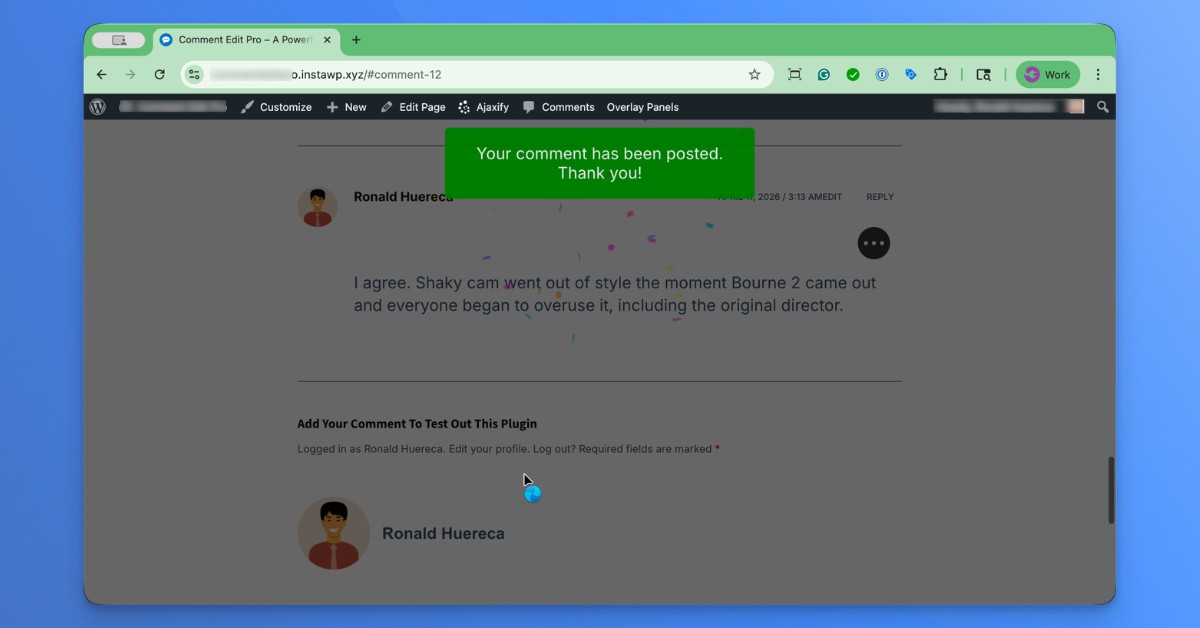This screenshot has width=1200, height=628.
Task: Click the WordPress logo in admin bar
Action: pyautogui.click(x=97, y=107)
